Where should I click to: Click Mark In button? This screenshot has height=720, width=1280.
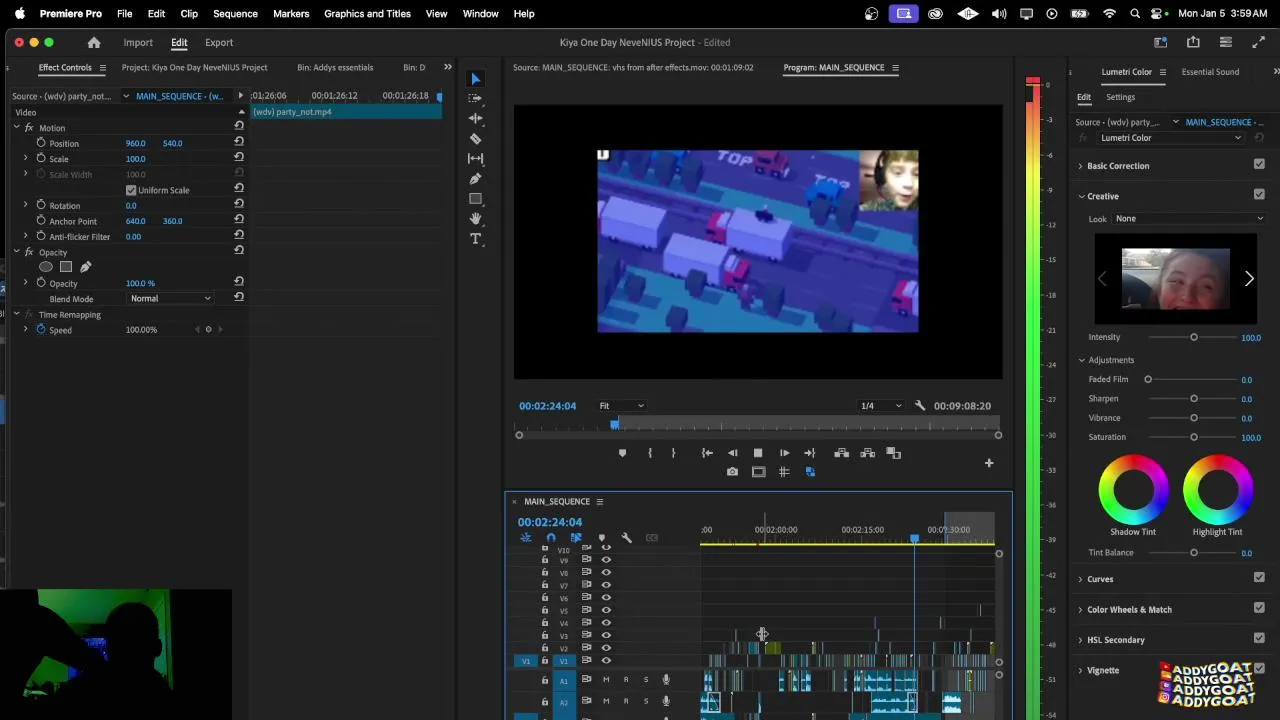[650, 453]
